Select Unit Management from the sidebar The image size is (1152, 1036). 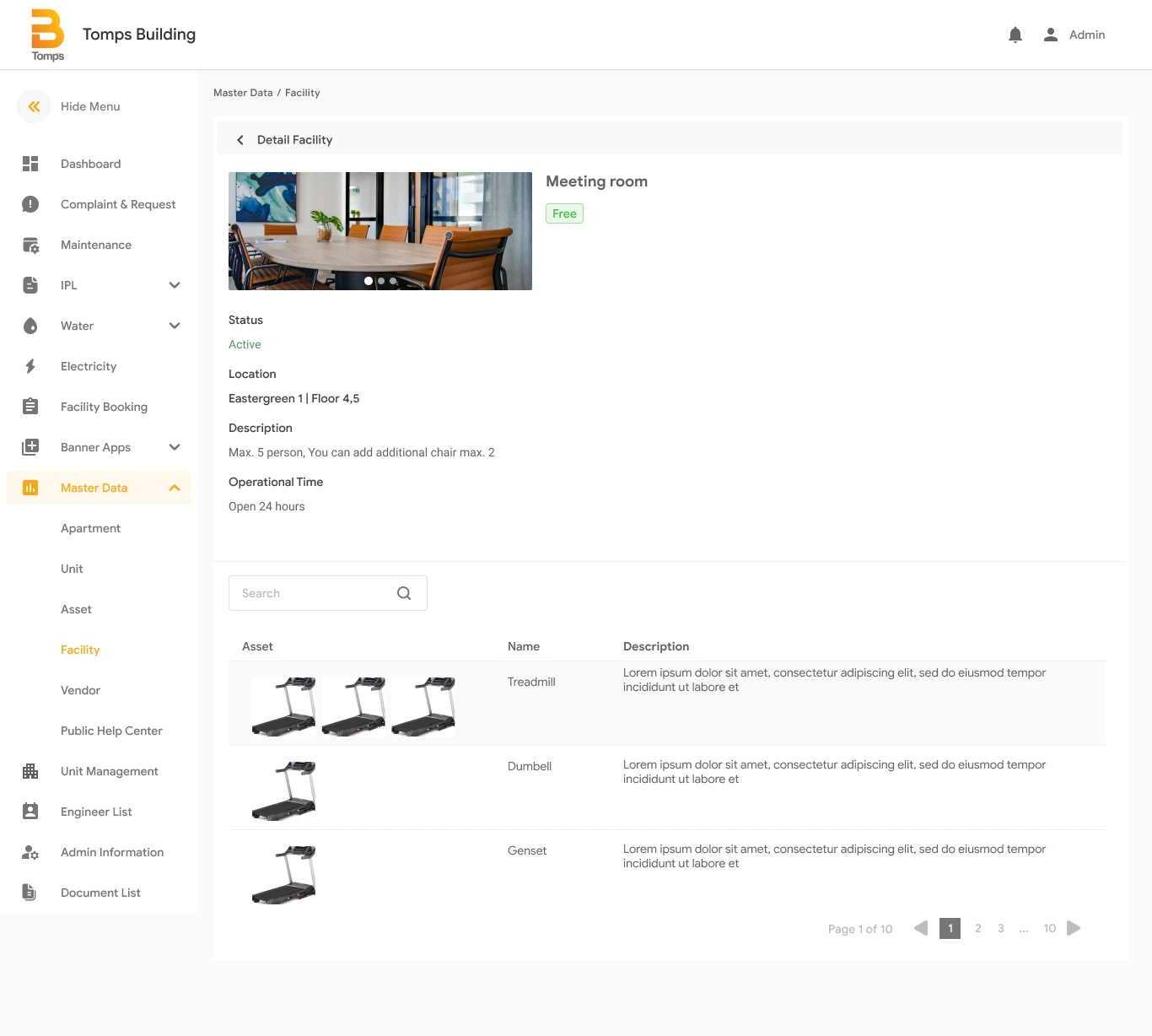[x=110, y=770]
